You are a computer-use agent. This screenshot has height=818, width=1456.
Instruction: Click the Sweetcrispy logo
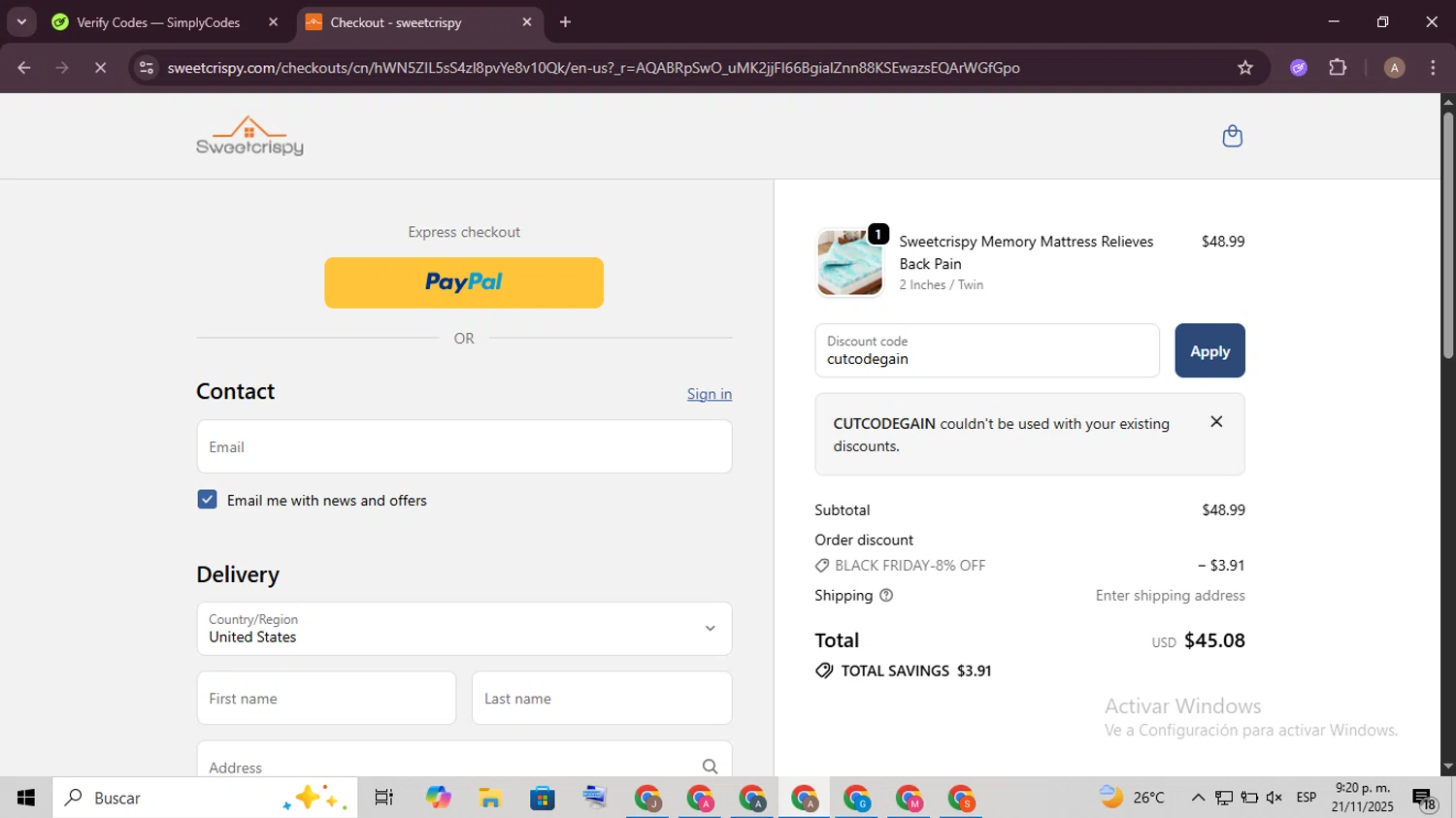[249, 136]
